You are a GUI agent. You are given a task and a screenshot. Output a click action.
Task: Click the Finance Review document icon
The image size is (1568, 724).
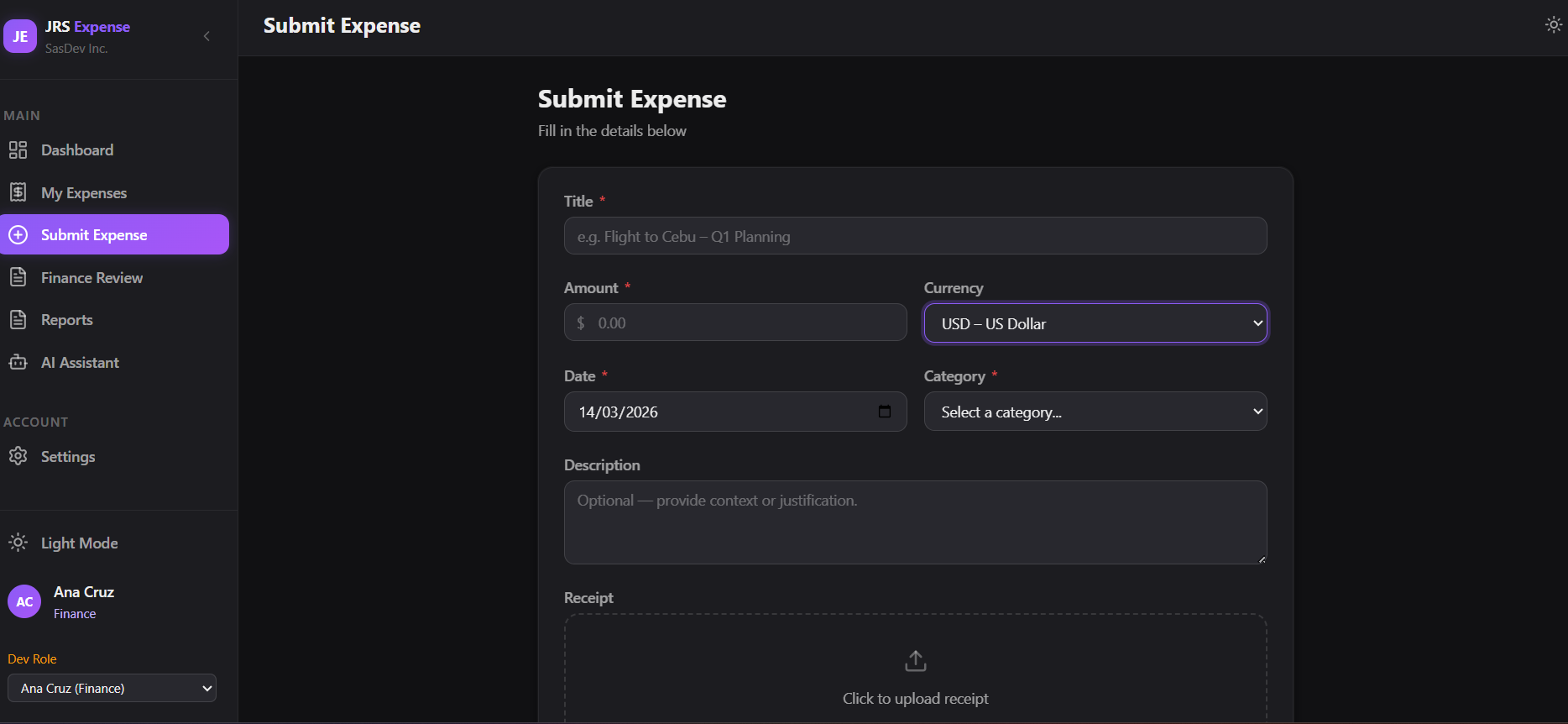pyautogui.click(x=18, y=277)
